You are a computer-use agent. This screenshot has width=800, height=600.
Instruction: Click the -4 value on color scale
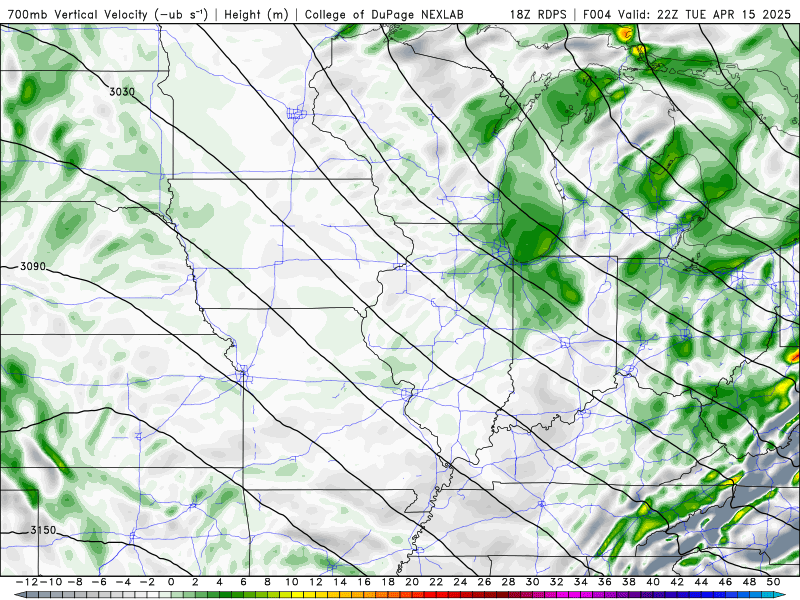[x=123, y=582]
